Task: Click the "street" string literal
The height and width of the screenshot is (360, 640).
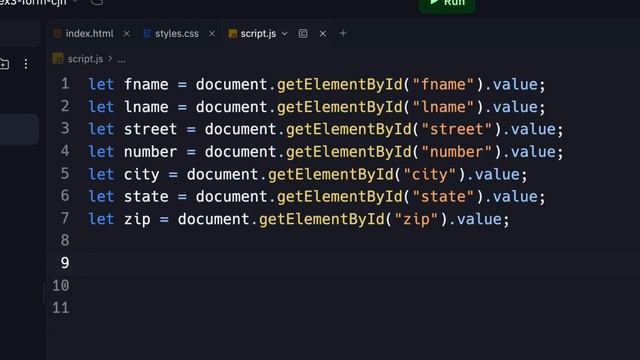Action: coord(457,129)
